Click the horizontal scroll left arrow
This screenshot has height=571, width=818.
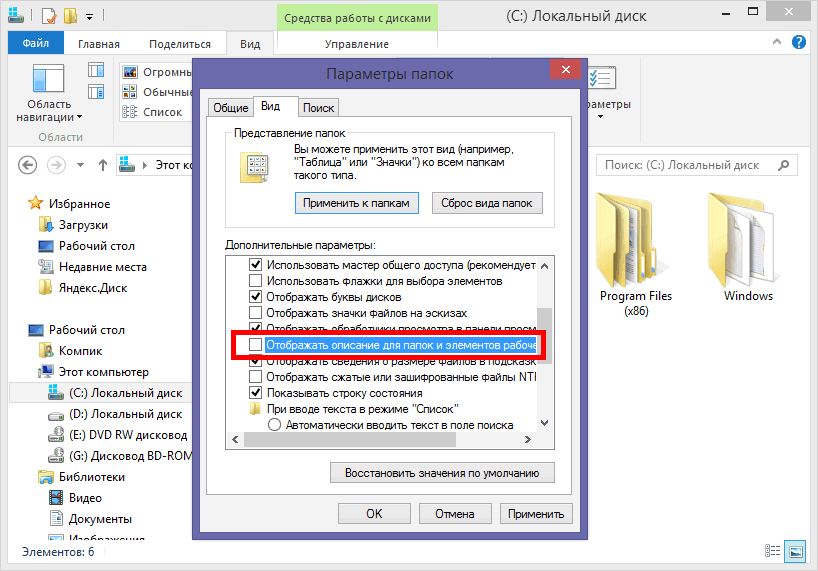click(235, 440)
